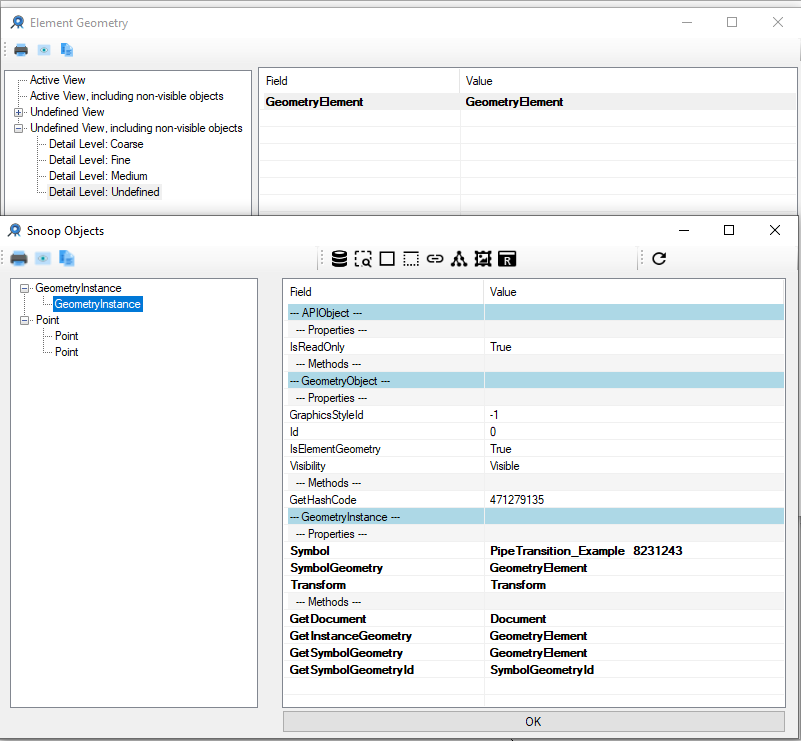Select Active View in Element Geometry tree
The image size is (801, 741).
point(57,80)
